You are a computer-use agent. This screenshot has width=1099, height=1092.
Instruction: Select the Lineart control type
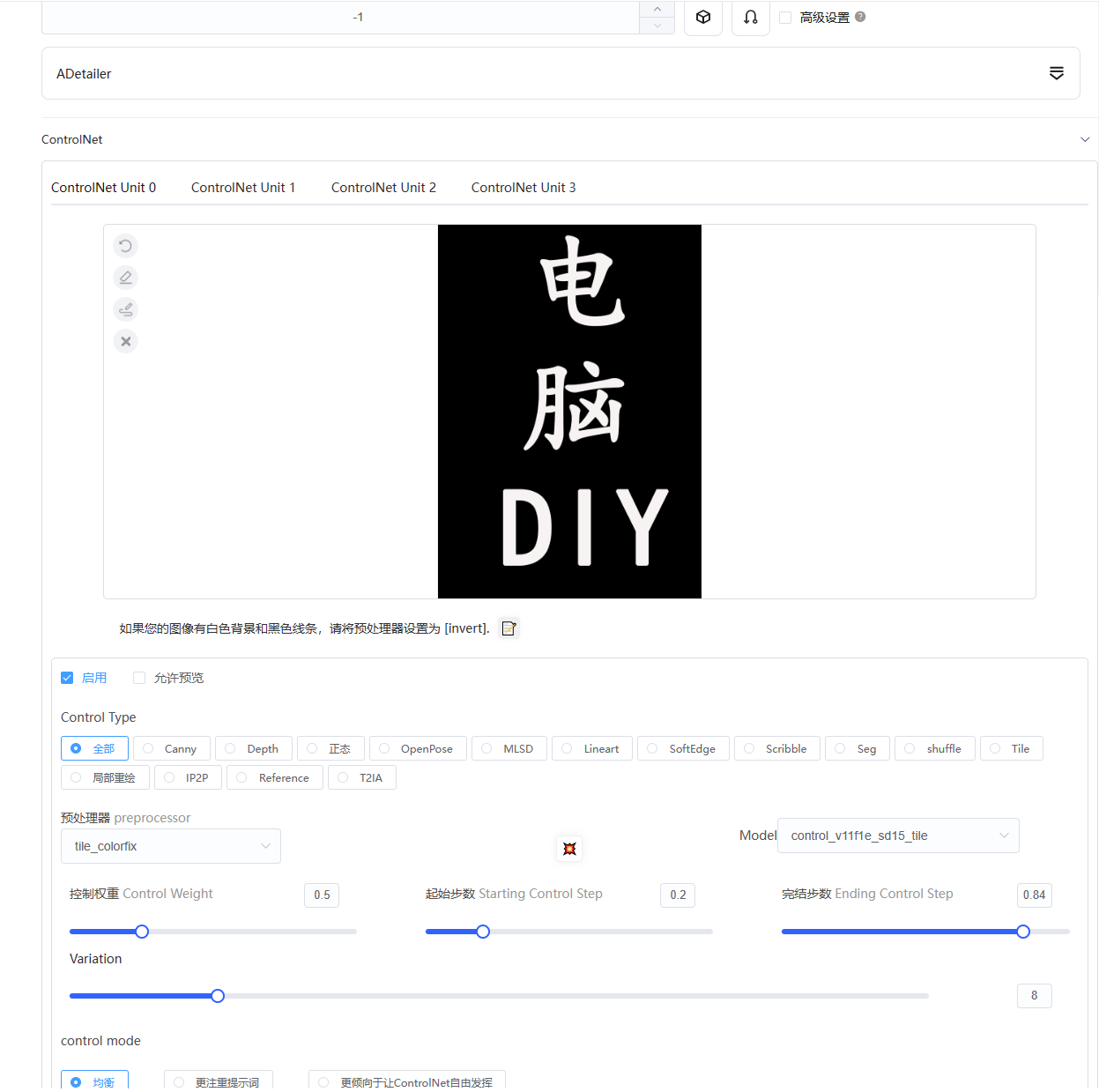click(x=592, y=748)
